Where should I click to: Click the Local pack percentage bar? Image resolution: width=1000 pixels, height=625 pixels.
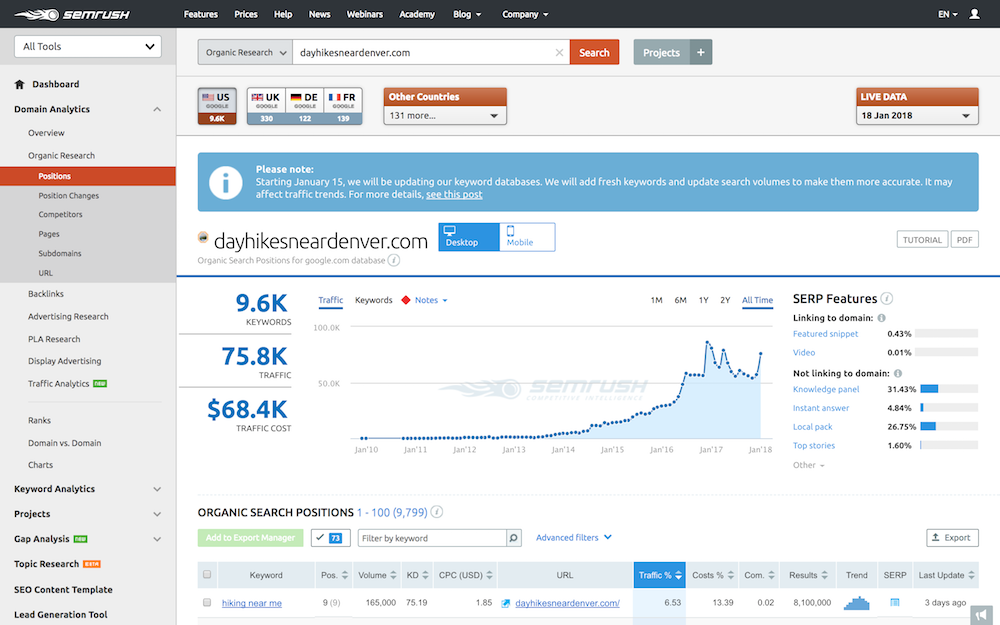(949, 427)
